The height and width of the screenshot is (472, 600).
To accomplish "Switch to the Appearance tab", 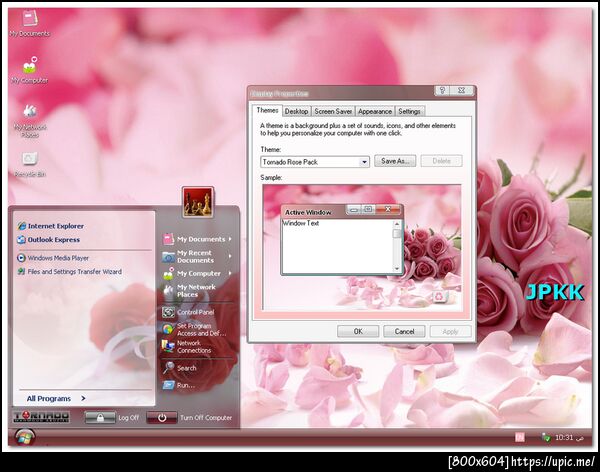I will click(x=375, y=111).
